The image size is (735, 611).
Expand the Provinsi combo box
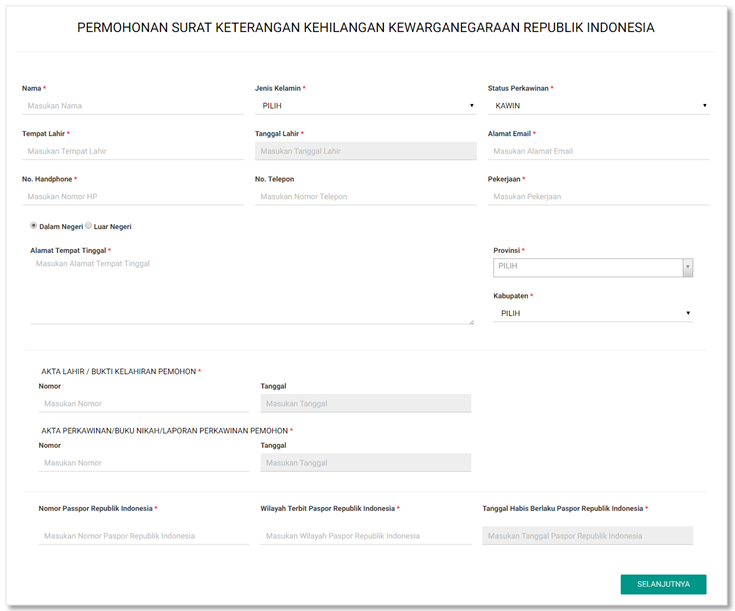593,267
